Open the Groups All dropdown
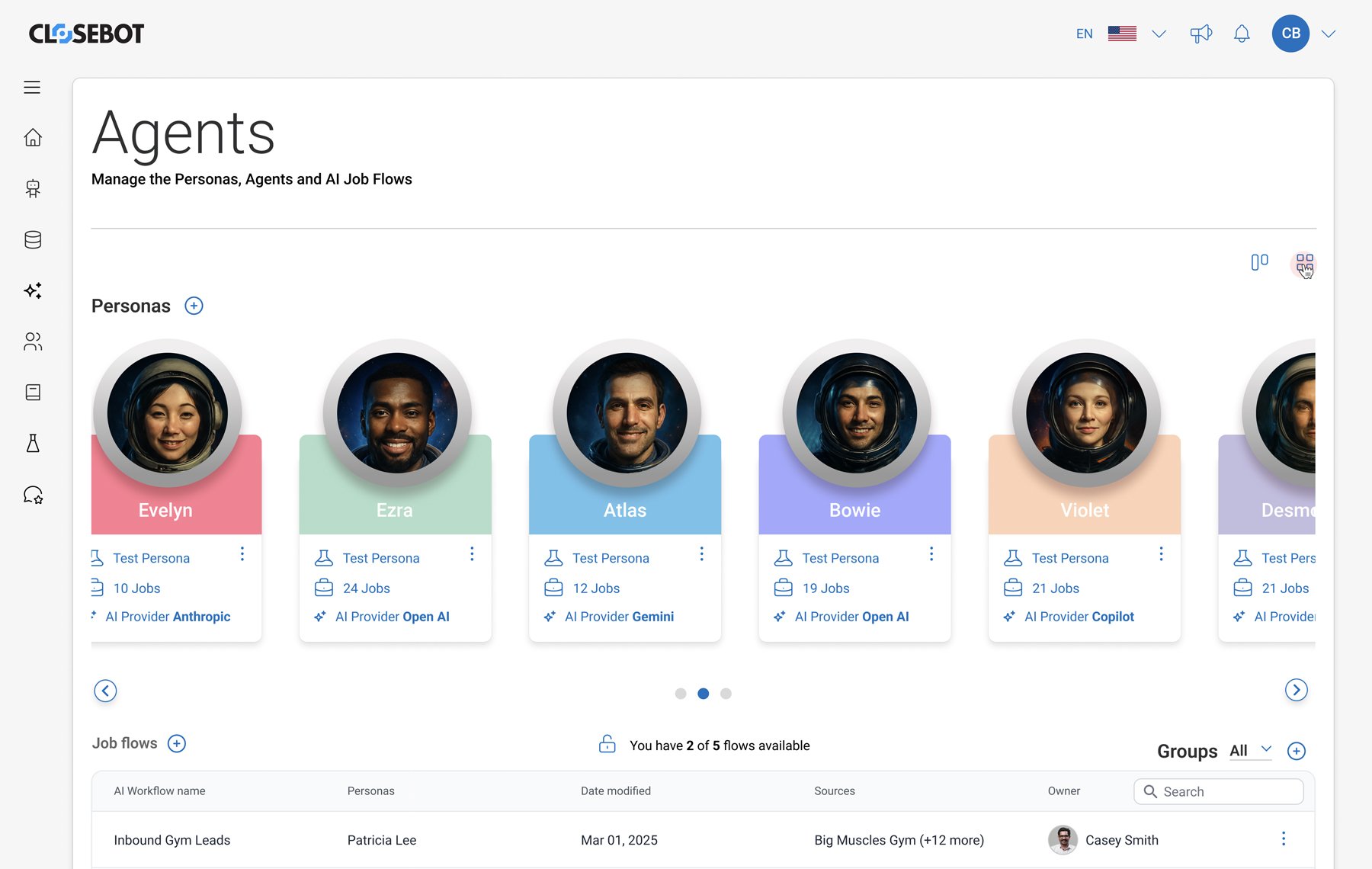The width and height of the screenshot is (1372, 869). pos(1251,751)
